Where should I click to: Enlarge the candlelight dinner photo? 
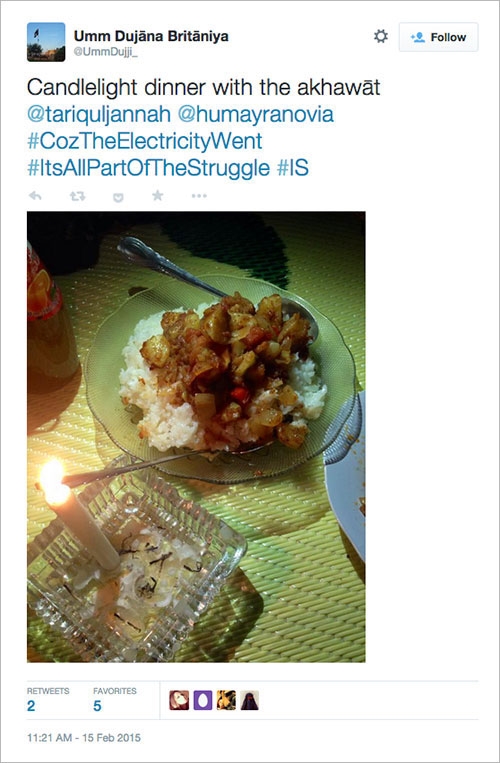tap(196, 437)
